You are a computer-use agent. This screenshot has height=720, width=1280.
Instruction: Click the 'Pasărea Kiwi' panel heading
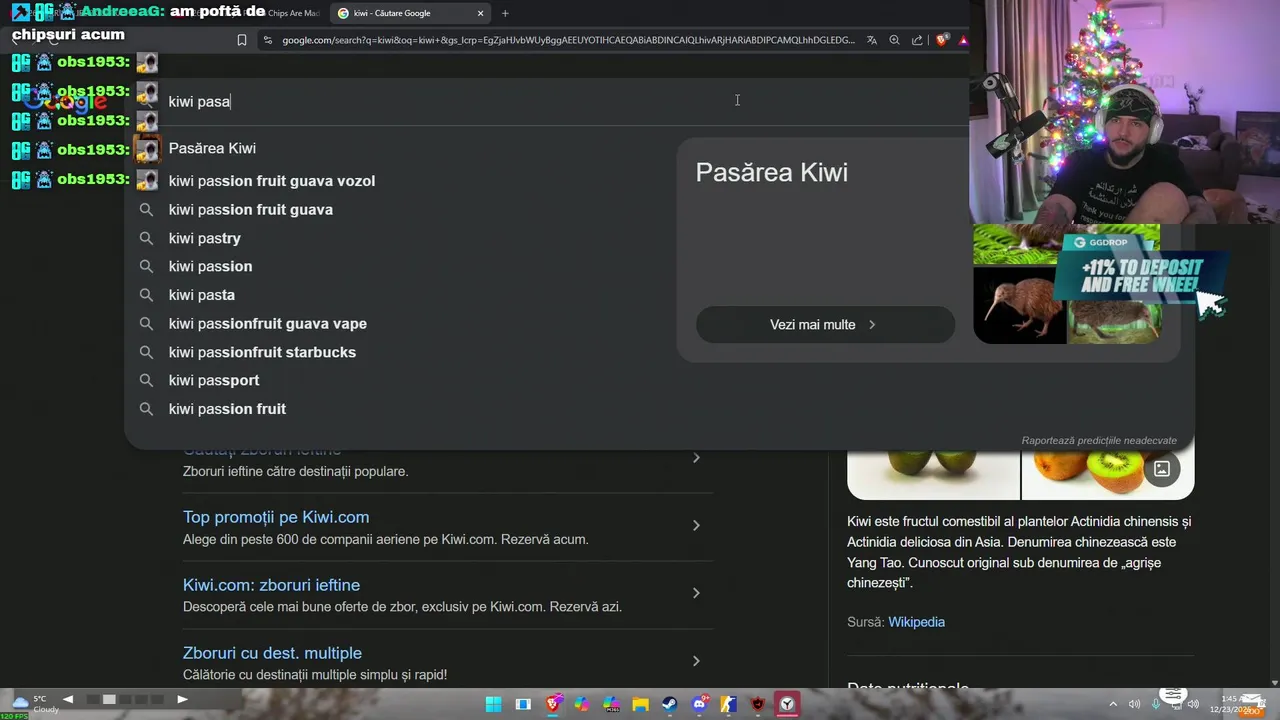coord(771,172)
